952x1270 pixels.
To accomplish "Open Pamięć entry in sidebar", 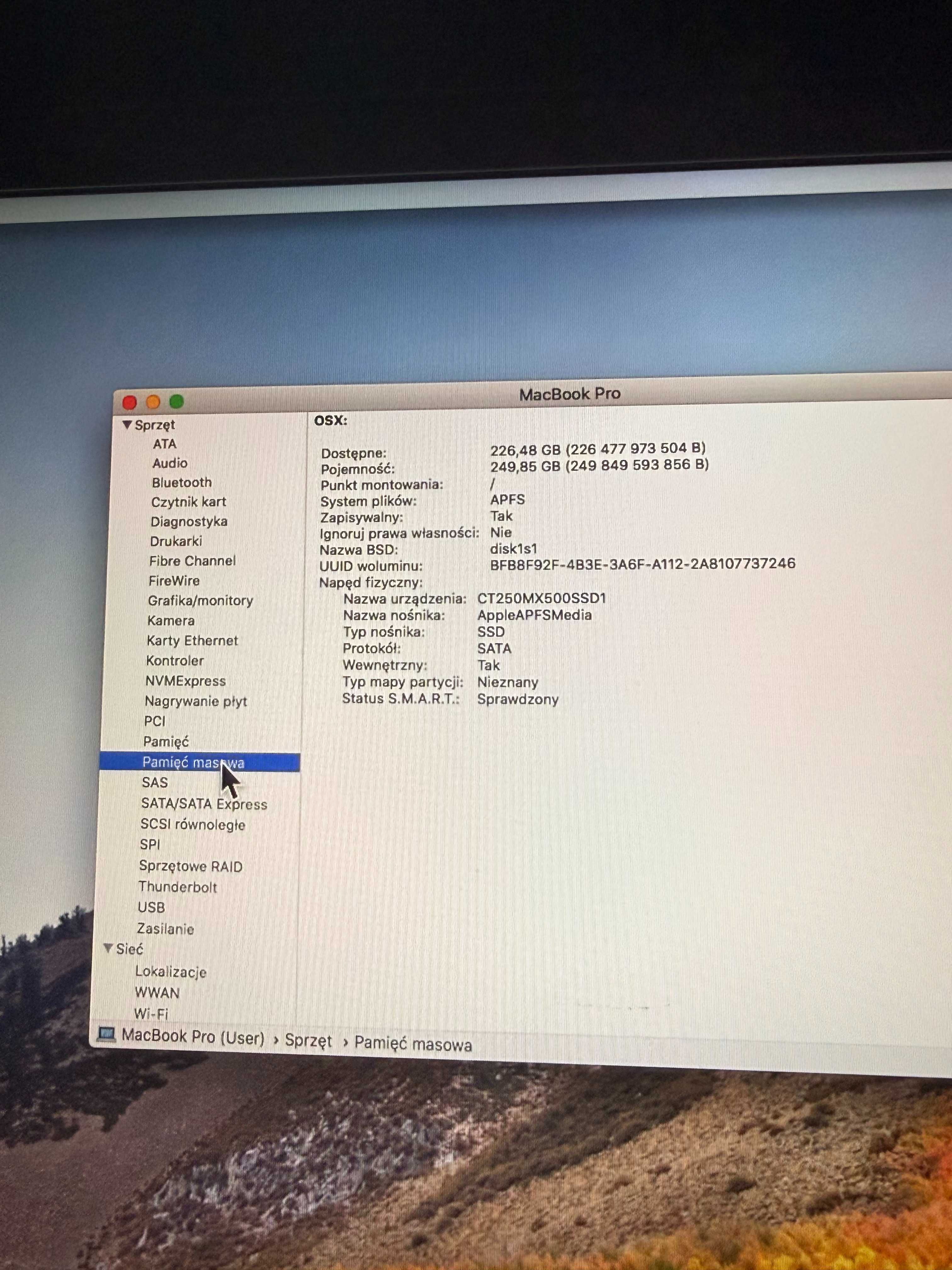I will [x=165, y=741].
